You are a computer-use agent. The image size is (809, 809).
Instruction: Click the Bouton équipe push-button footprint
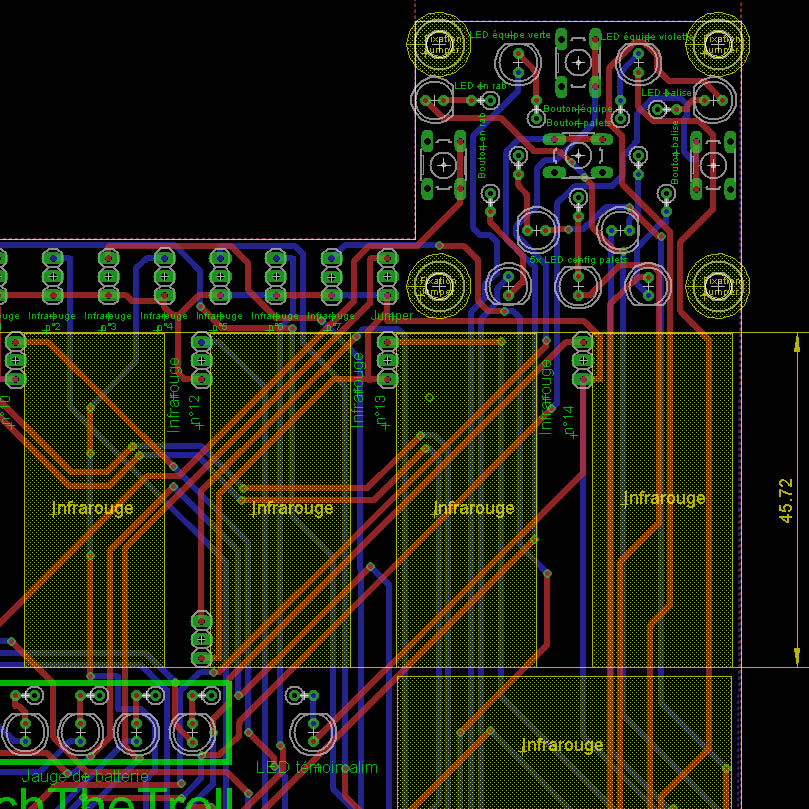click(577, 62)
